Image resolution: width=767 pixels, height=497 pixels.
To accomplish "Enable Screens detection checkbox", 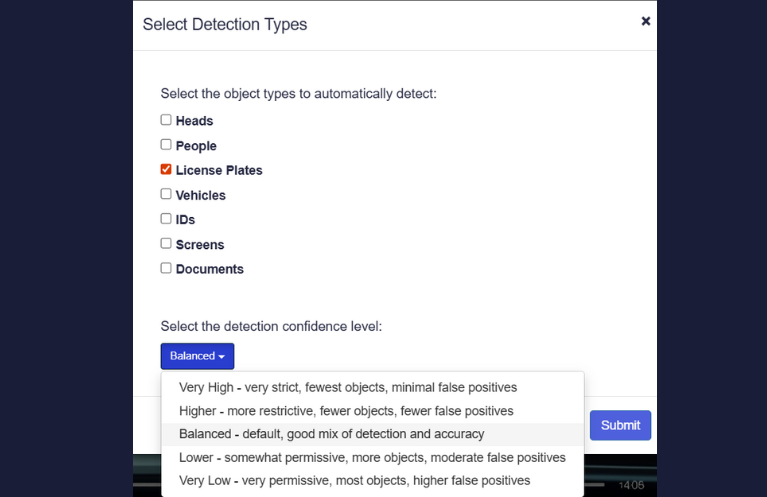I will [x=166, y=244].
